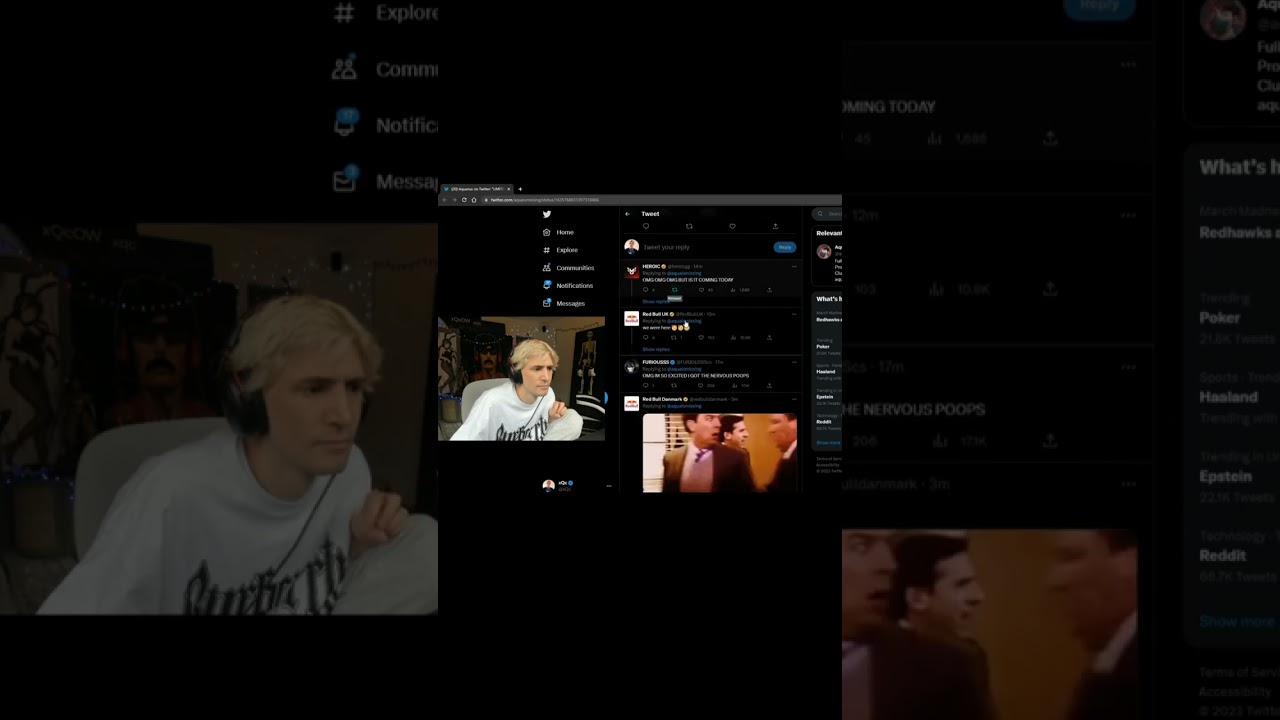Screen dimensions: 1280x720
Task: Click the green retweet icon on HEROIC's tweet
Action: coord(675,290)
